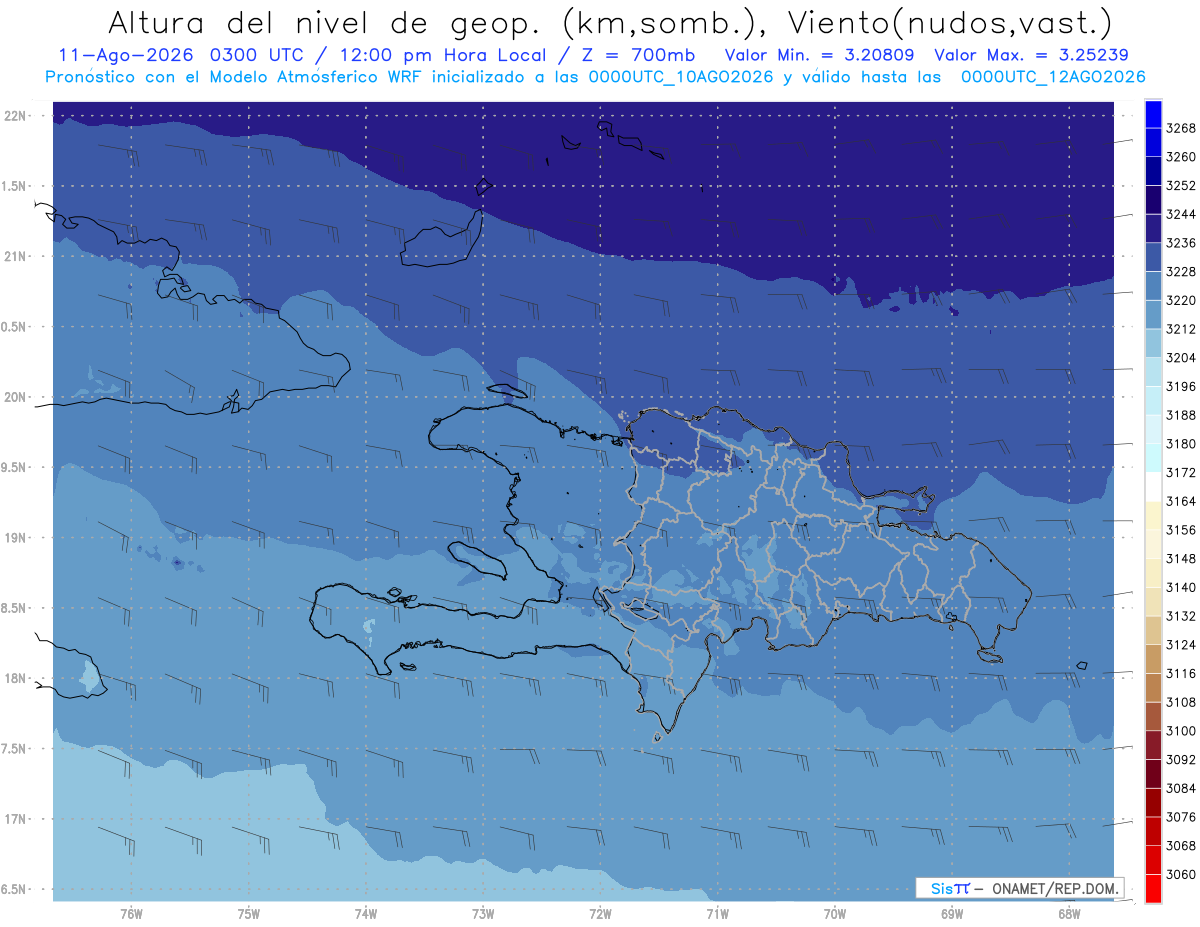Click the legend value 3084

click(1181, 788)
